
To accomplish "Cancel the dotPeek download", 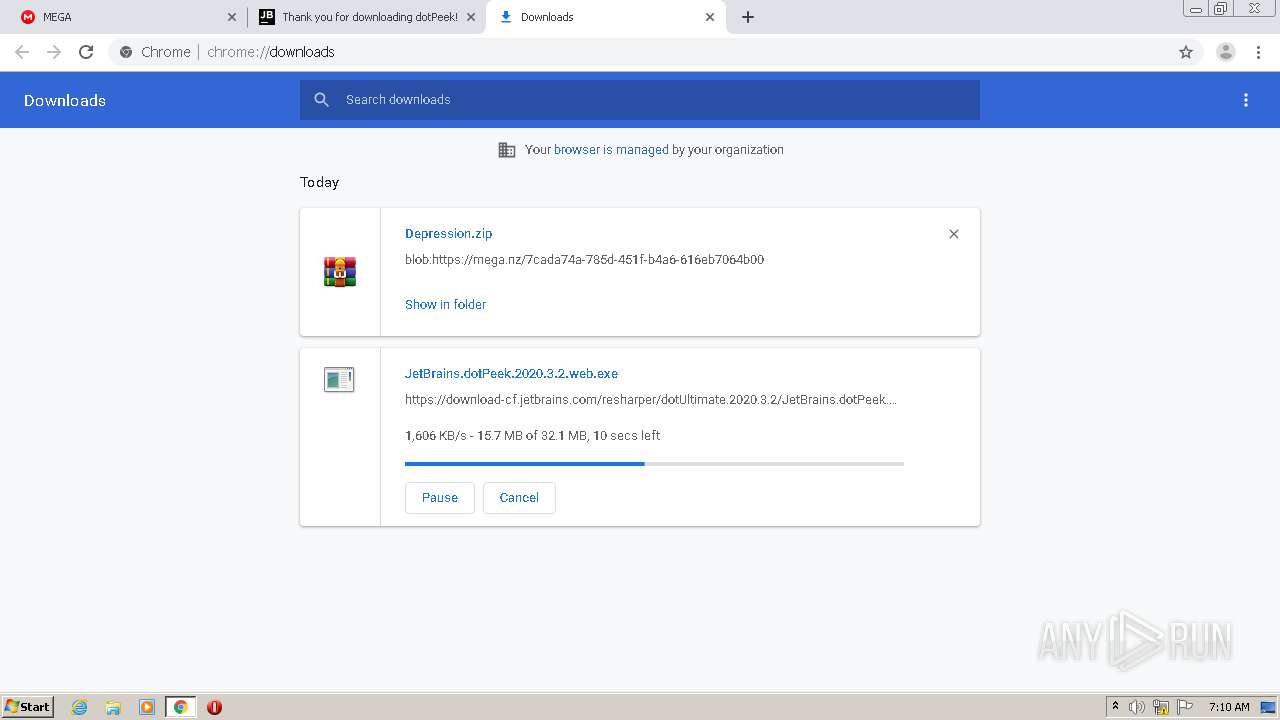I will point(519,498).
